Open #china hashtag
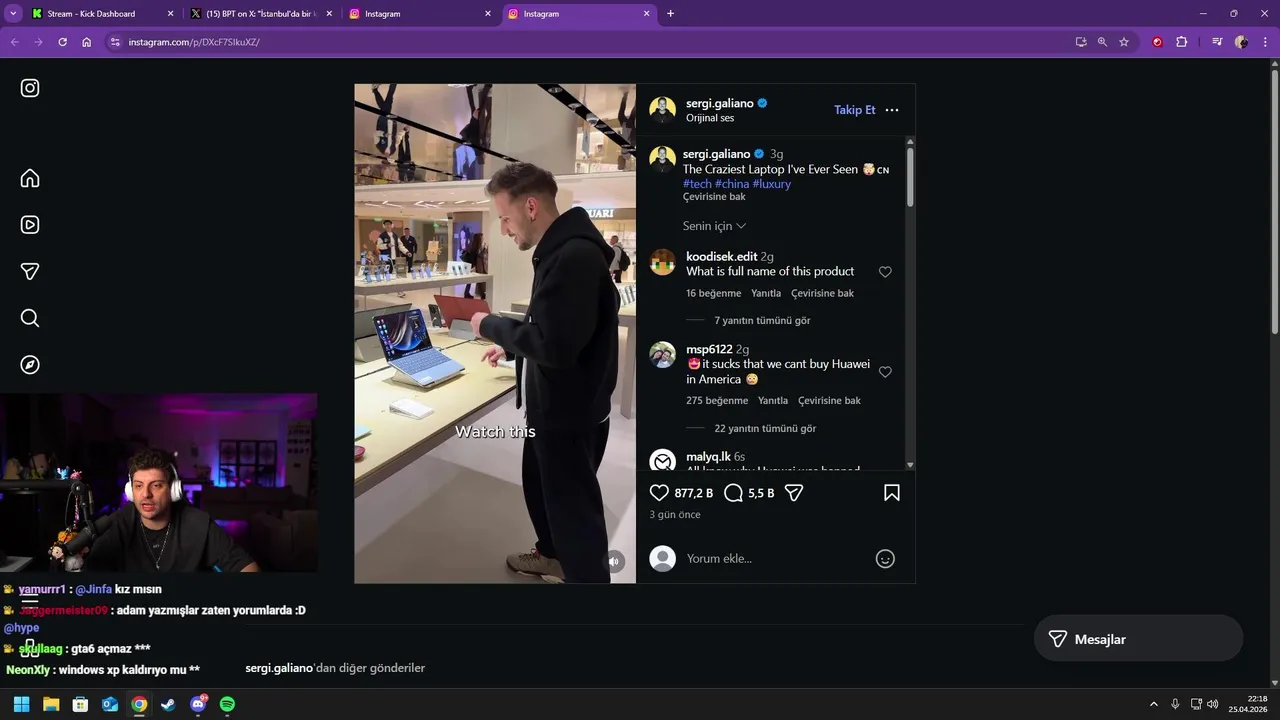Screen dimensions: 1280x720 [732, 184]
